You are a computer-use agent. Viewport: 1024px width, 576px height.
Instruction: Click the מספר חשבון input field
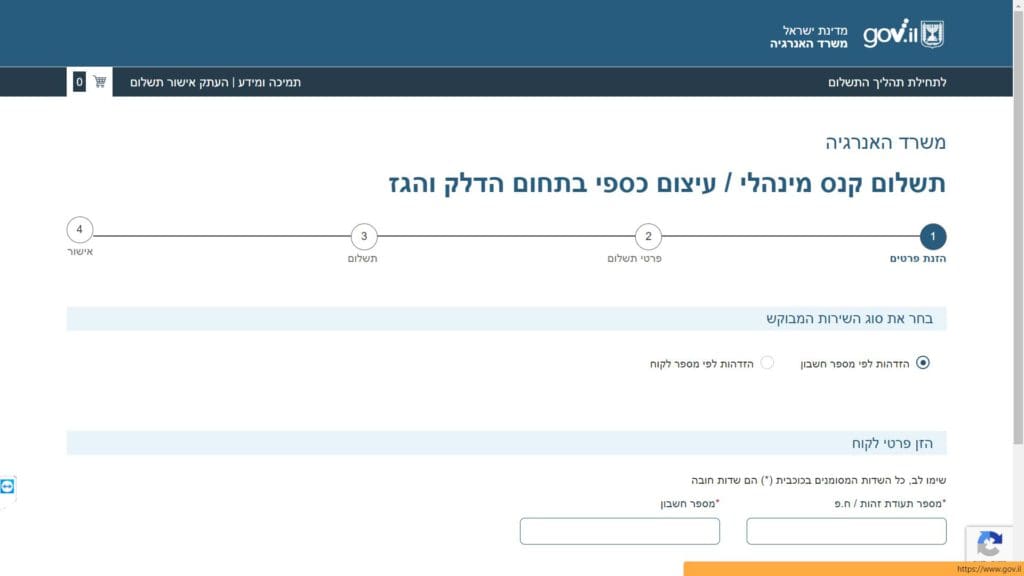point(619,531)
